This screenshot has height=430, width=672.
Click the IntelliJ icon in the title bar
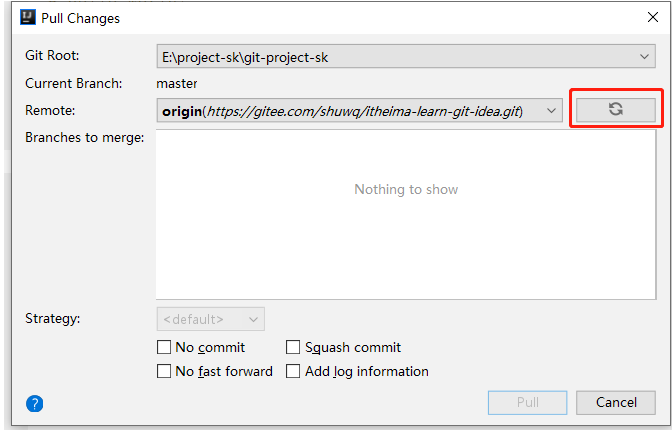pos(28,18)
